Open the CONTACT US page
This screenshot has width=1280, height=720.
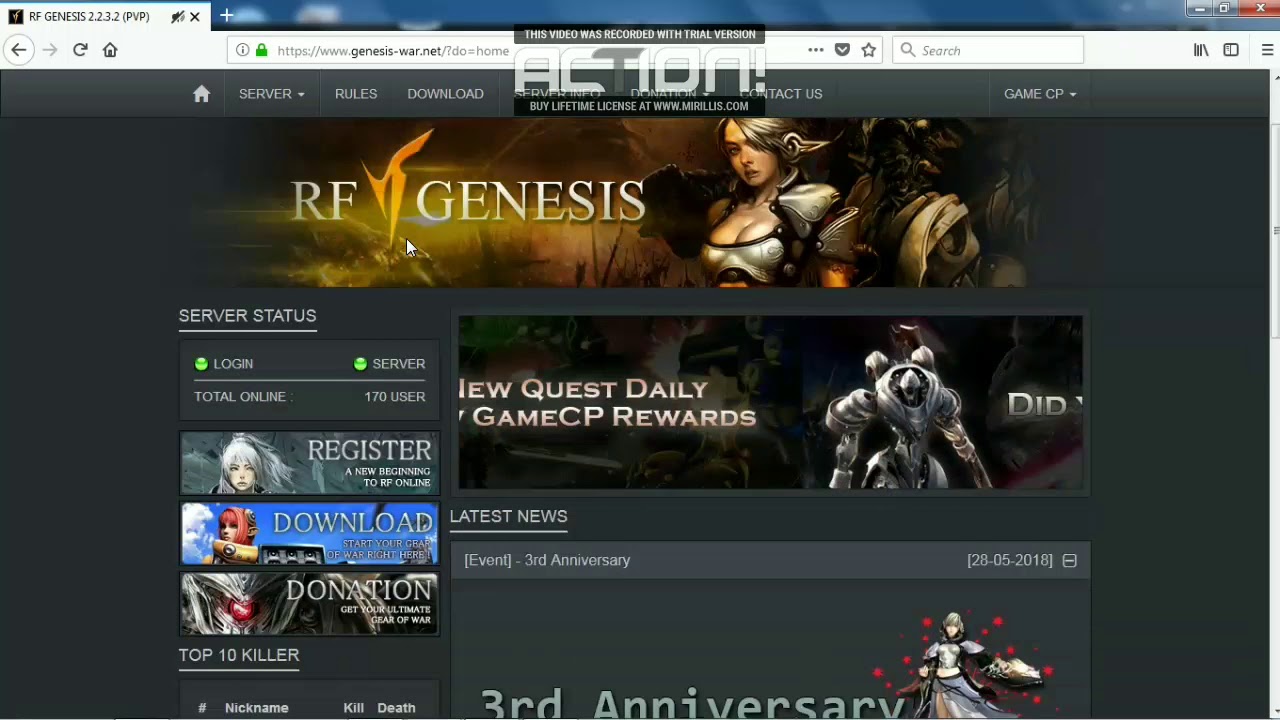[x=781, y=94]
